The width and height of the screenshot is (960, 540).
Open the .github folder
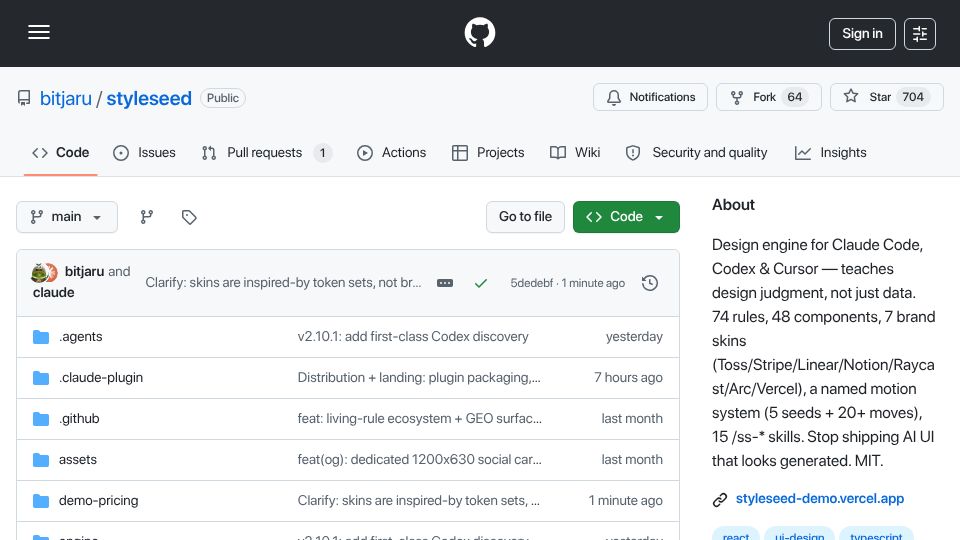tap(79, 419)
